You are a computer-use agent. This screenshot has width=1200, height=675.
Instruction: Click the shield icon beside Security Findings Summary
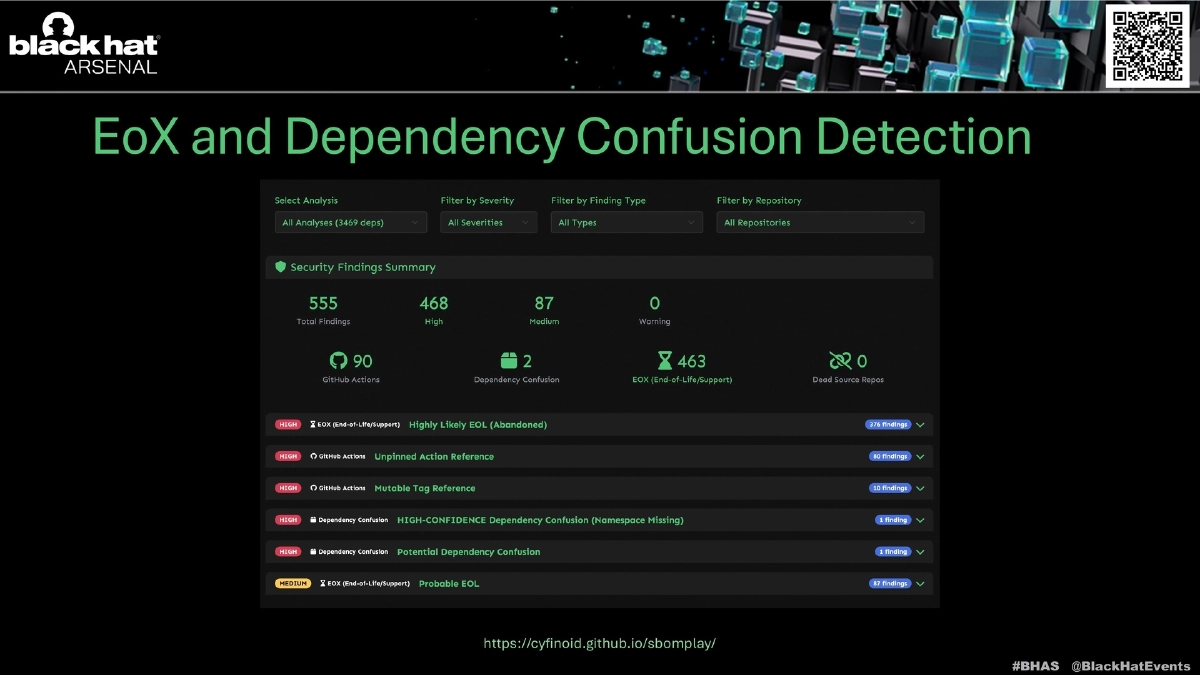[281, 267]
